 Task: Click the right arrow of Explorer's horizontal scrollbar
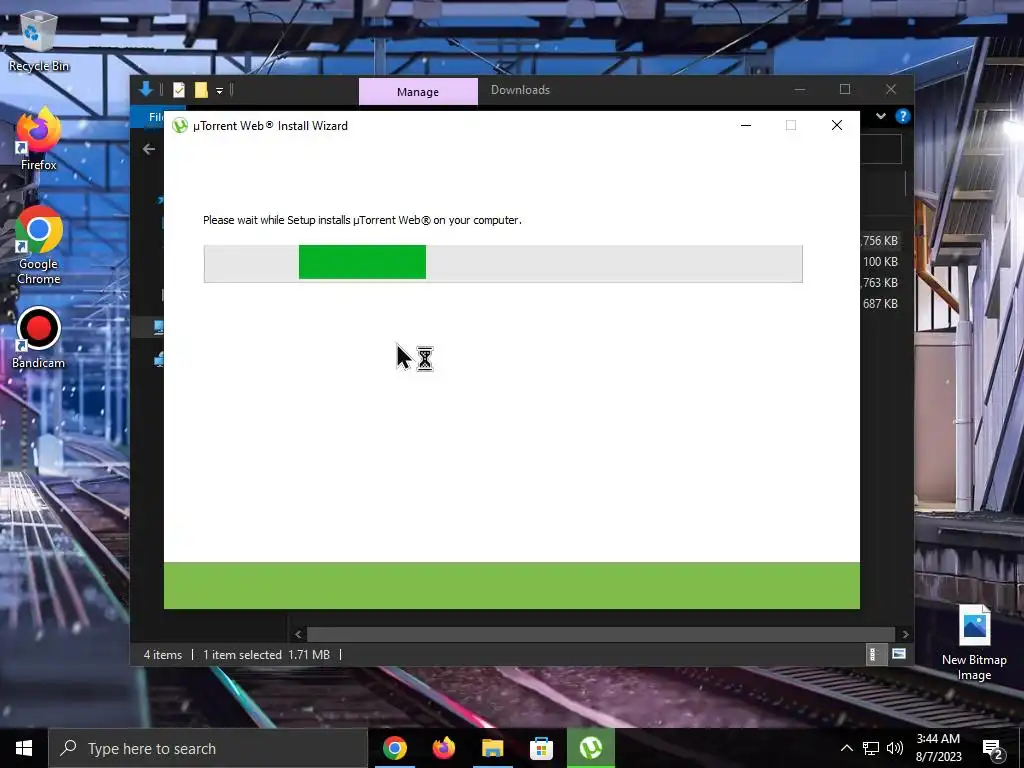tap(905, 634)
